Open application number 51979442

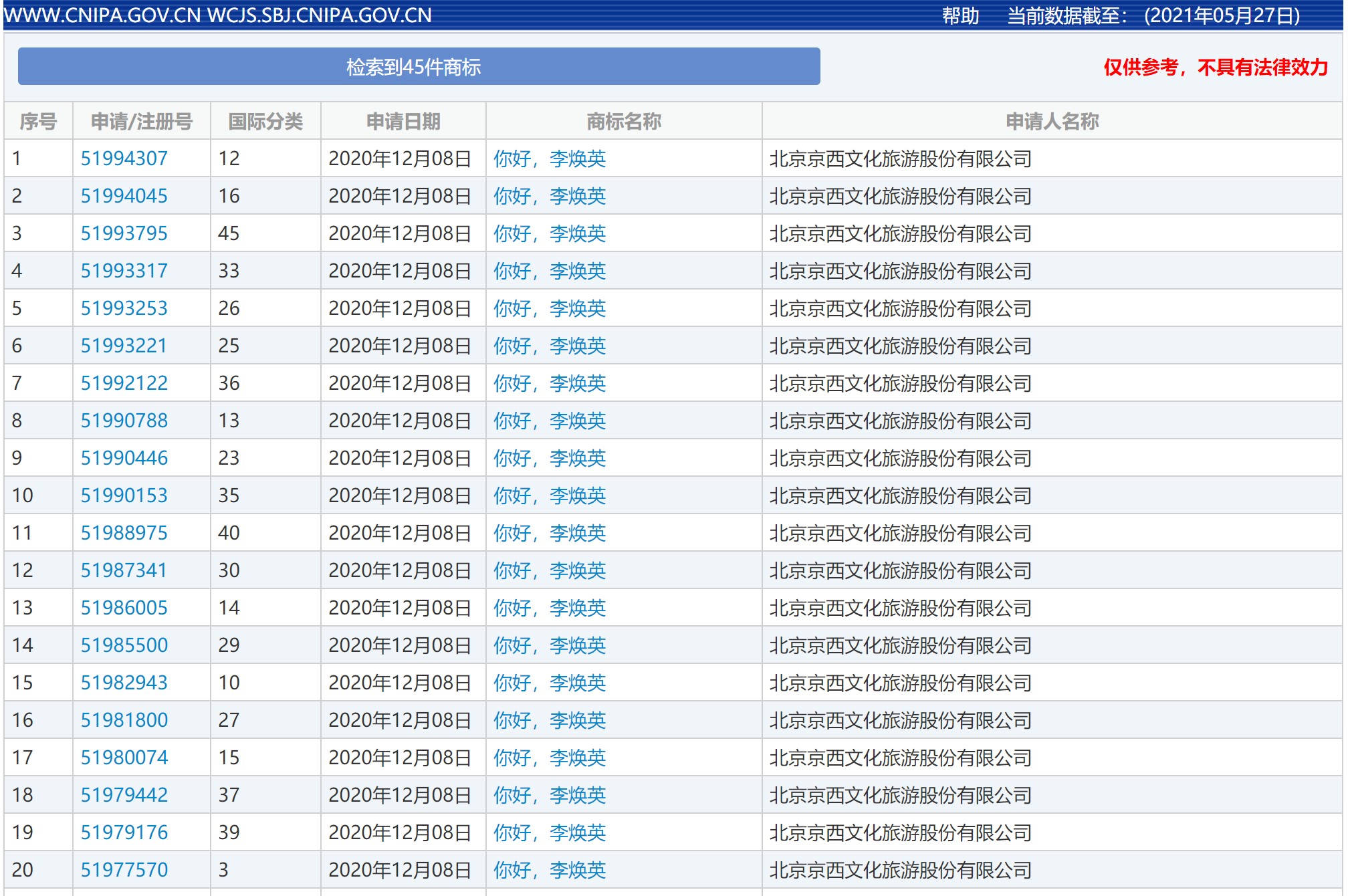[x=124, y=795]
